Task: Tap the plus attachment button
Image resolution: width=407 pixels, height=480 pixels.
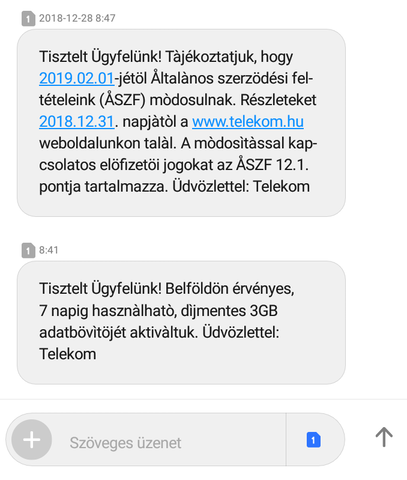Action: click(x=32, y=440)
